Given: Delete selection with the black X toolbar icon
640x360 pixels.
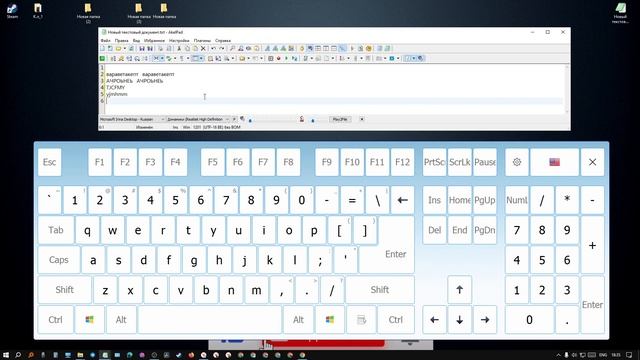Looking at the screenshot, I should (203, 49).
